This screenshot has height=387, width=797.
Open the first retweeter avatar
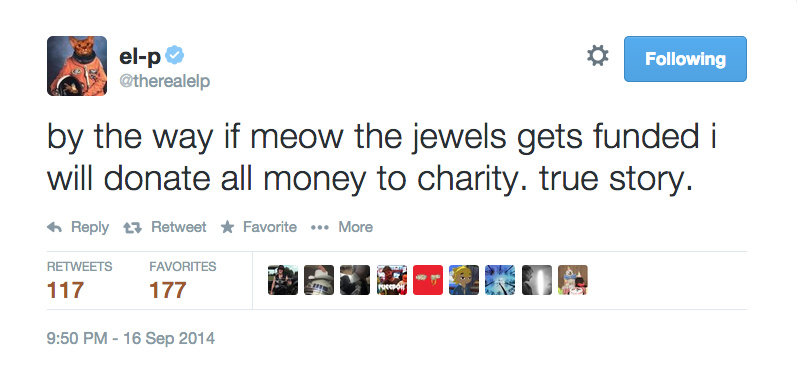point(283,280)
